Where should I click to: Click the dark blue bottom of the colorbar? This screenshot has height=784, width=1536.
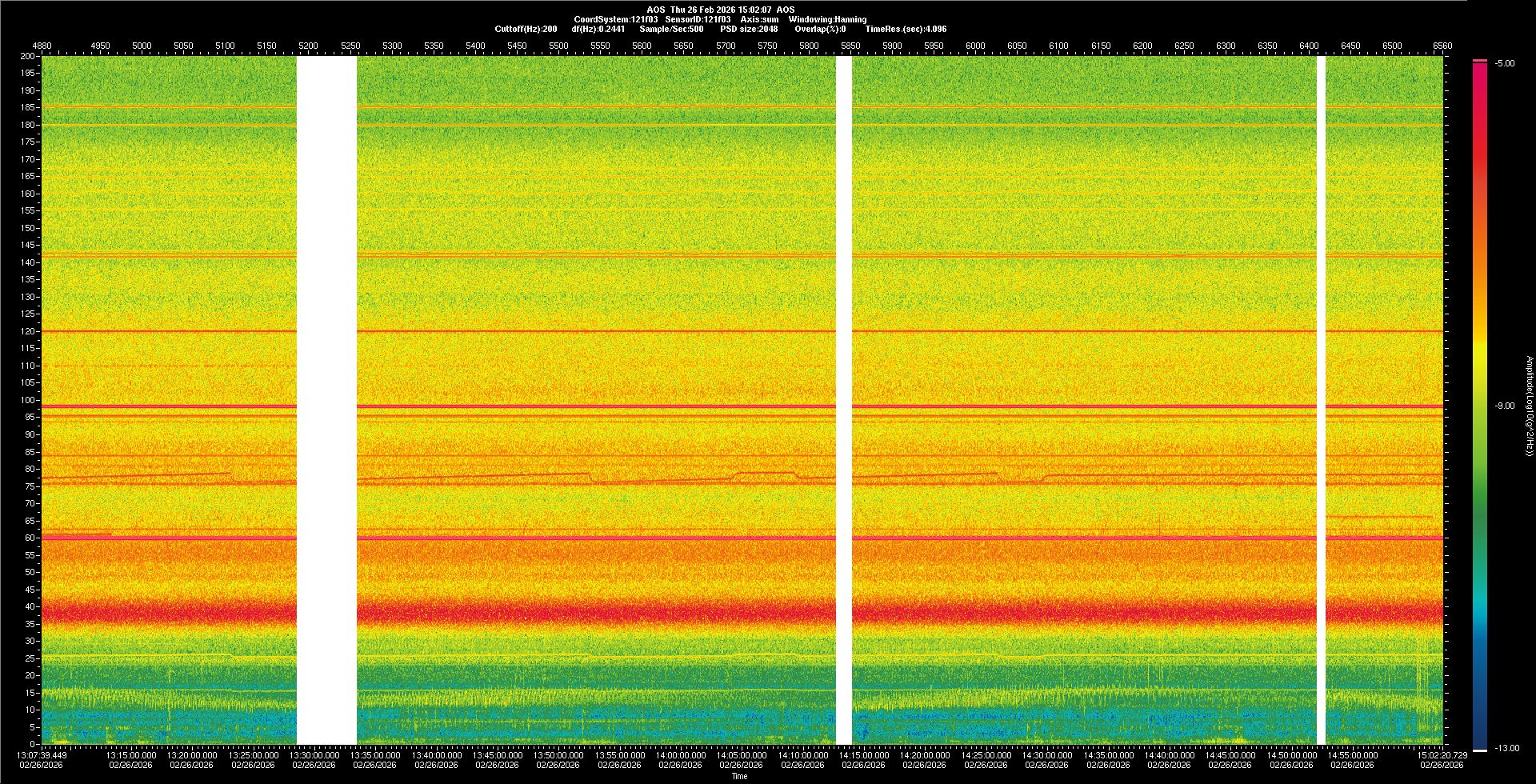(1480, 740)
